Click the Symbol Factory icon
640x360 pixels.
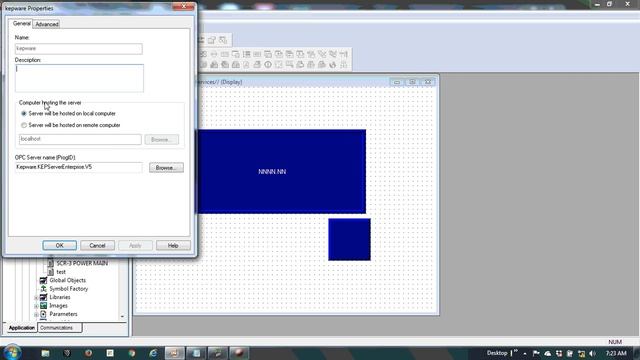(x=43, y=289)
